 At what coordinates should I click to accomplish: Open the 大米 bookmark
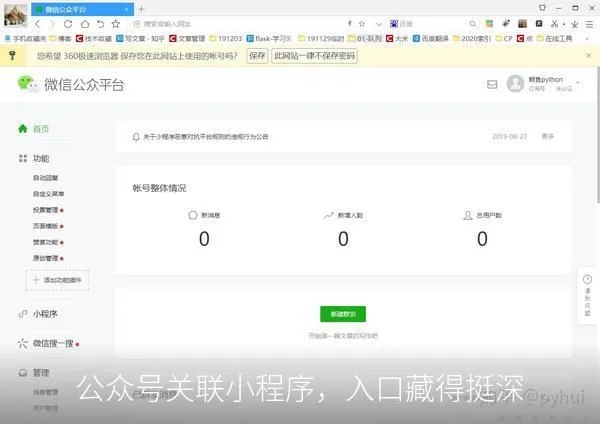397,39
